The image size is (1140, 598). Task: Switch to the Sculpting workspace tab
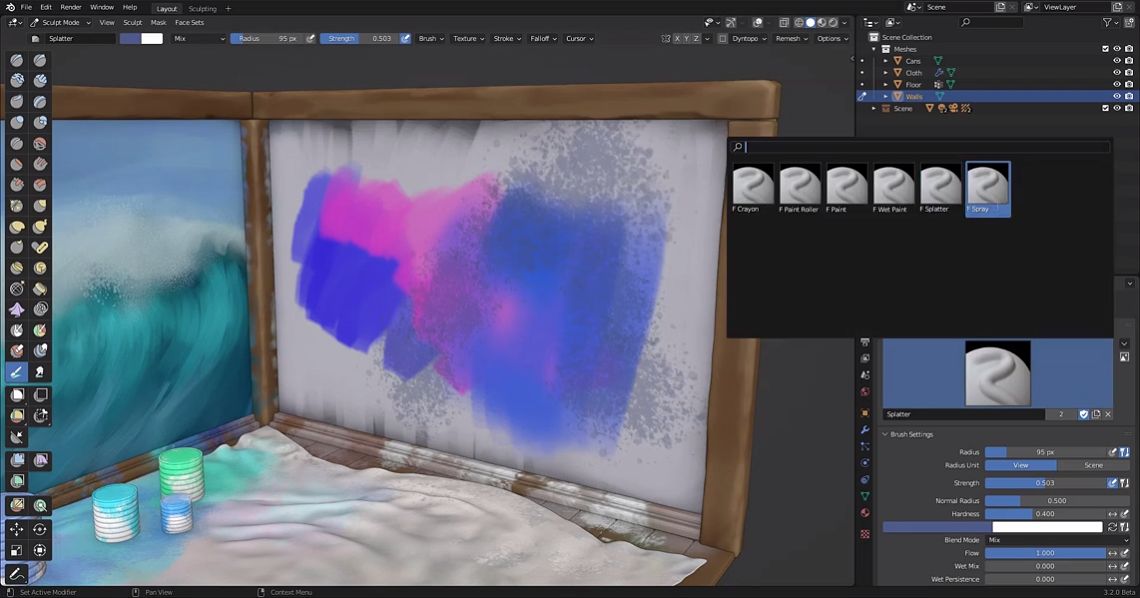click(x=202, y=9)
